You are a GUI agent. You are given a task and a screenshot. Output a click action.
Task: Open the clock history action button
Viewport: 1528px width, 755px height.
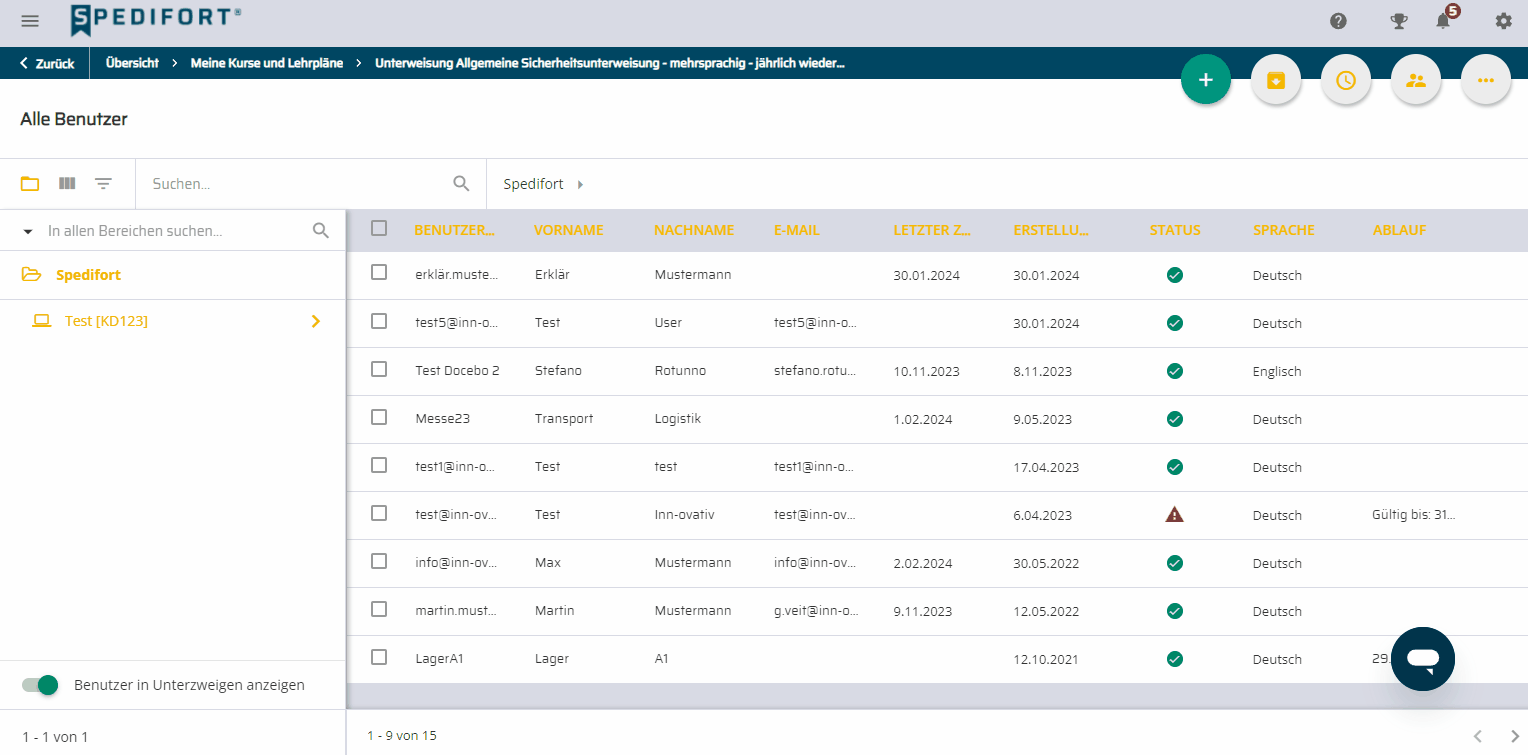pyautogui.click(x=1346, y=80)
